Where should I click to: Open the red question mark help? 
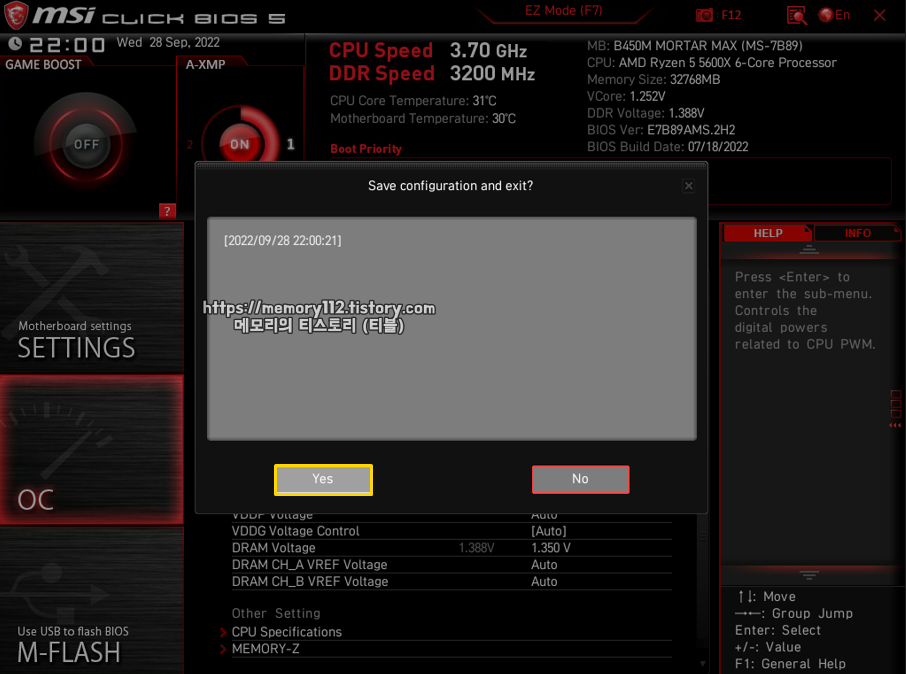(x=167, y=211)
